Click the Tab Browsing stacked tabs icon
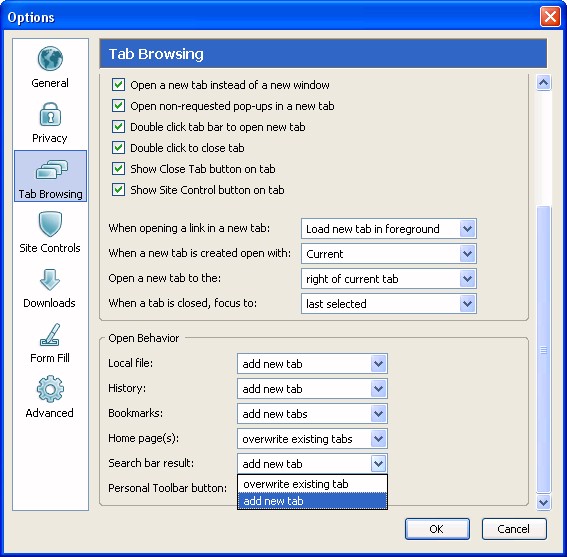 (x=51, y=169)
